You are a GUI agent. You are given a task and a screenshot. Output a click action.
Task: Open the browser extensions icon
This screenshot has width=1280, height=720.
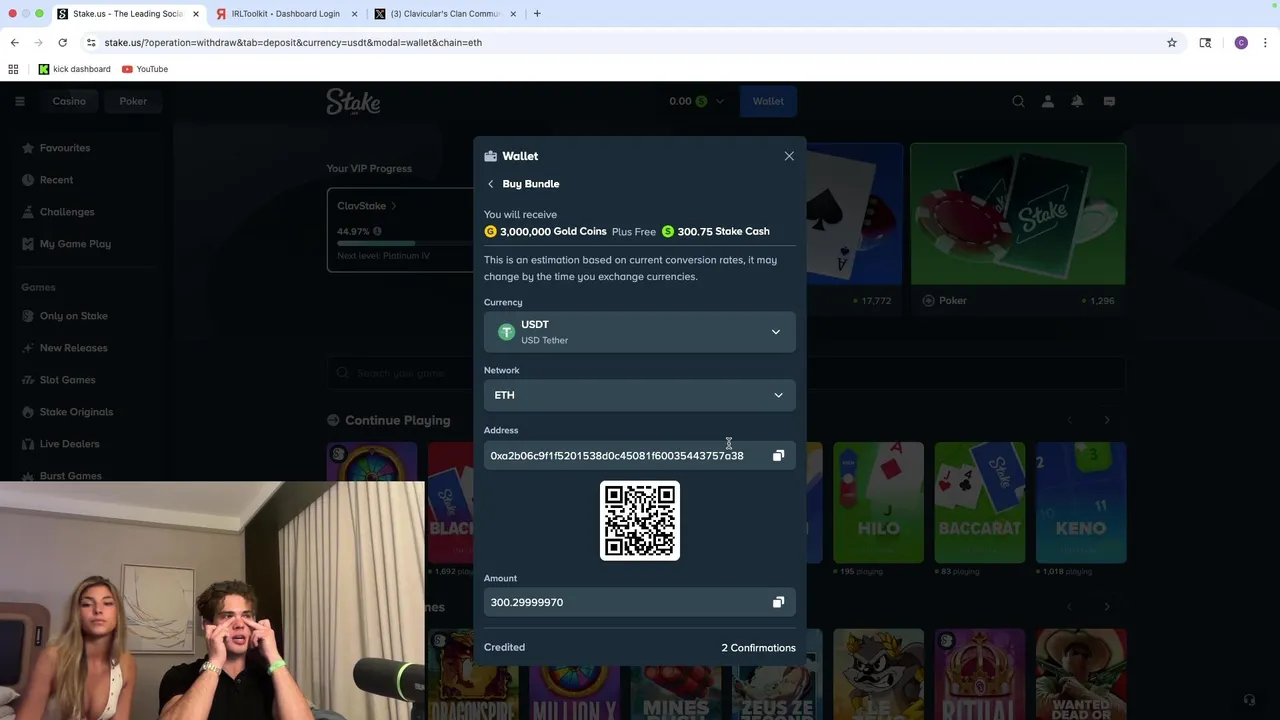click(x=1205, y=43)
